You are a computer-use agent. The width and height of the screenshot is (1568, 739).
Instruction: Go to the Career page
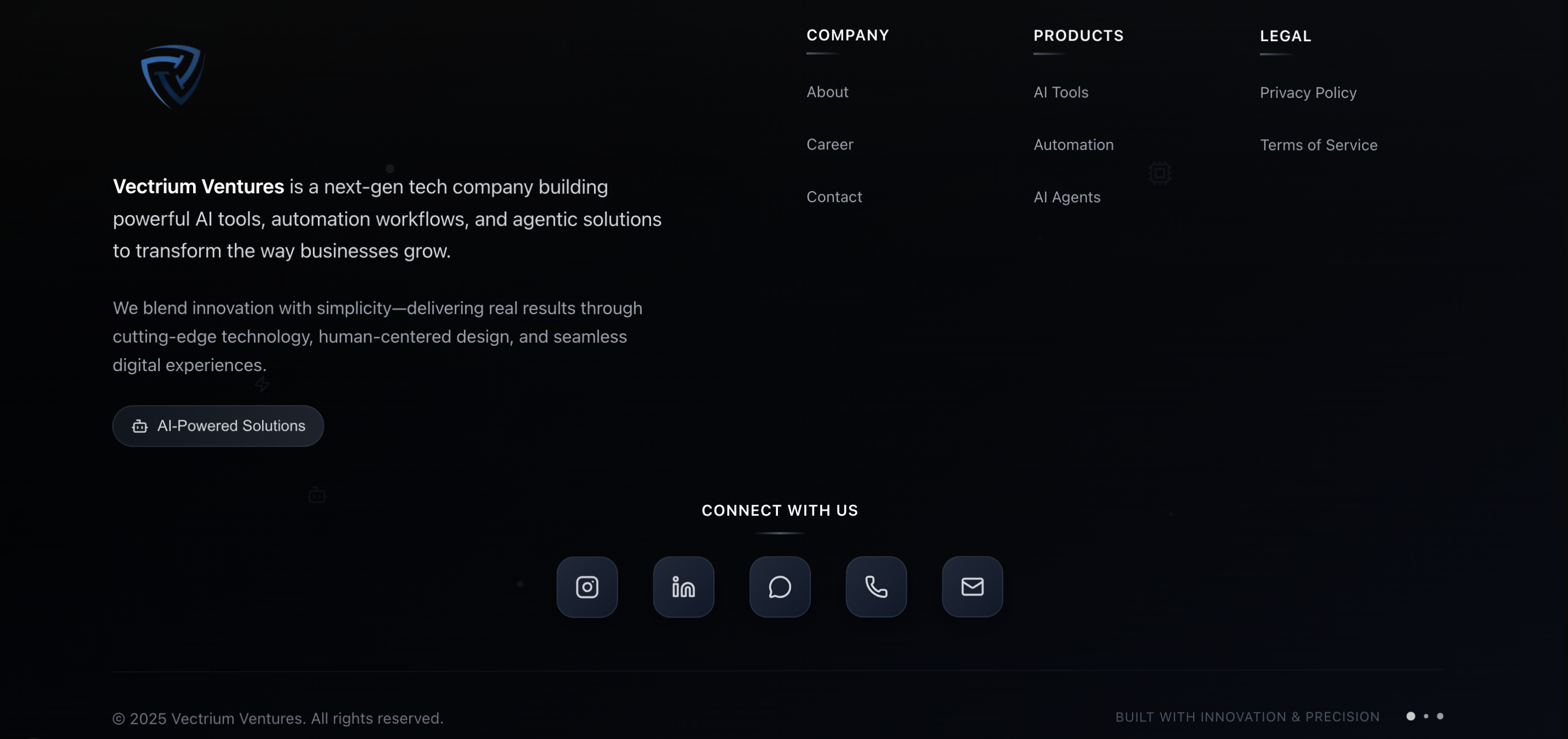(x=829, y=145)
